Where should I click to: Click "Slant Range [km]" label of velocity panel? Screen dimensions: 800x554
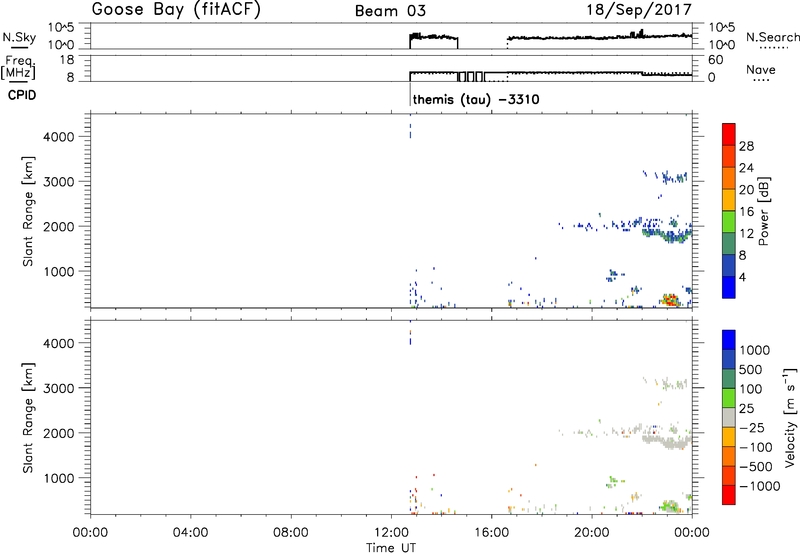point(28,418)
